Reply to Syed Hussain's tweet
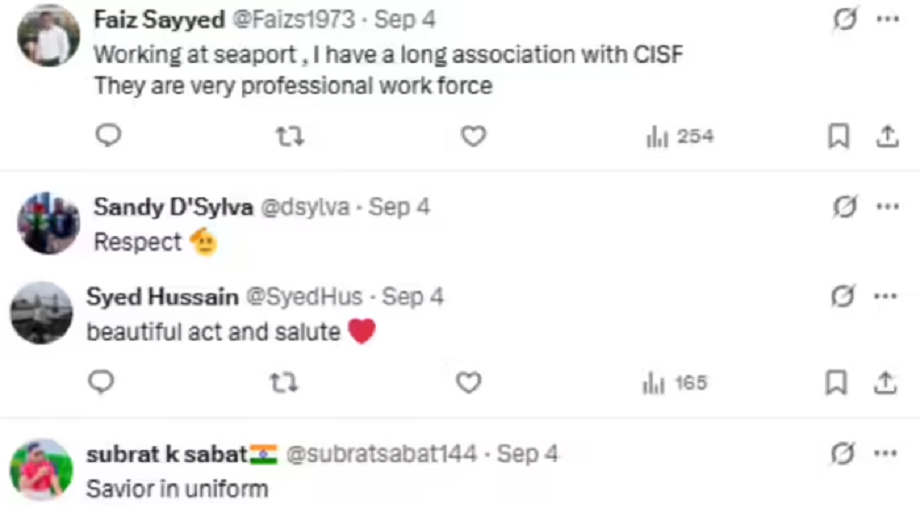 (x=102, y=382)
